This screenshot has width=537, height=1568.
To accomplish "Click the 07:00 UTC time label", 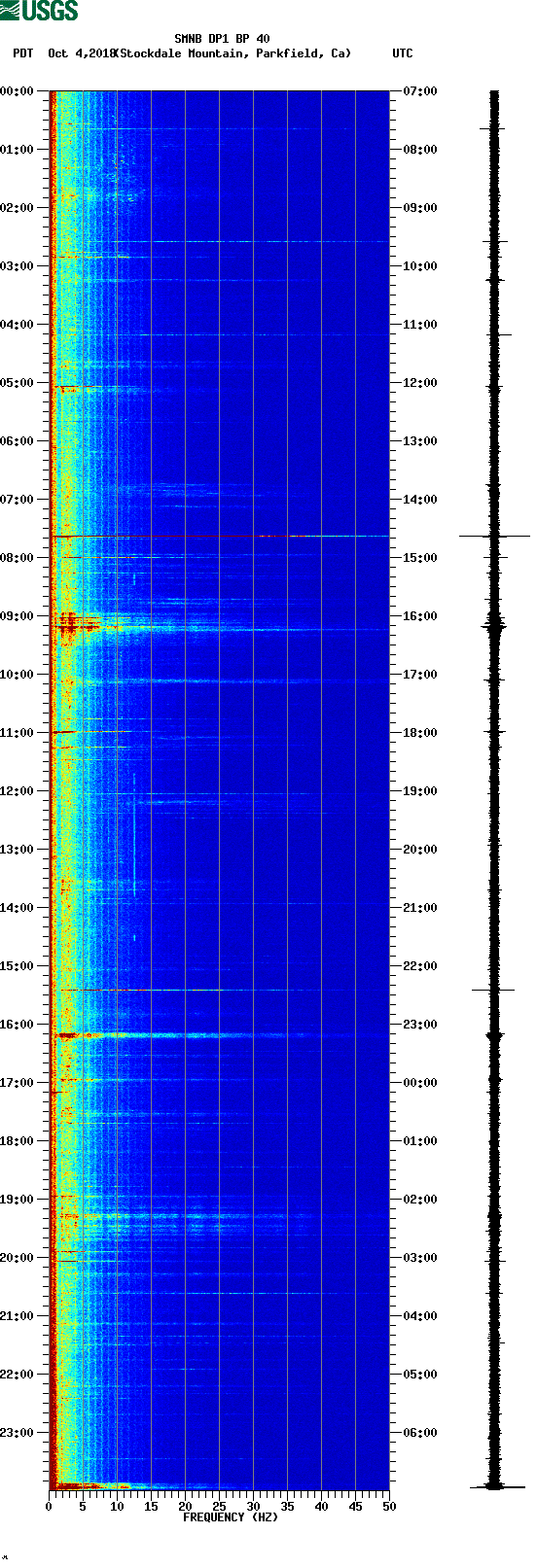I will point(420,91).
